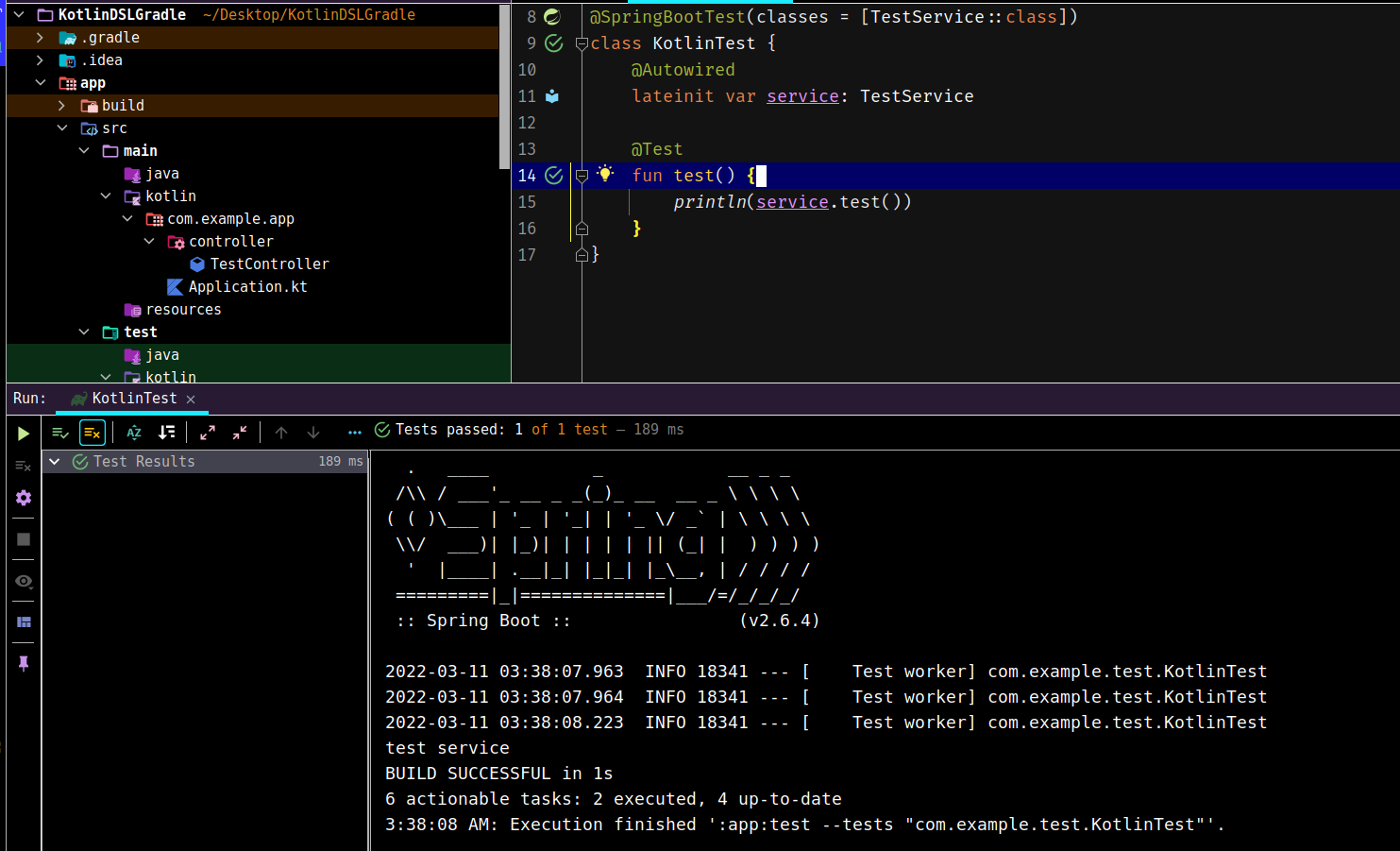The image size is (1400, 851).
Task: Sort tests by duration
Action: (x=167, y=433)
